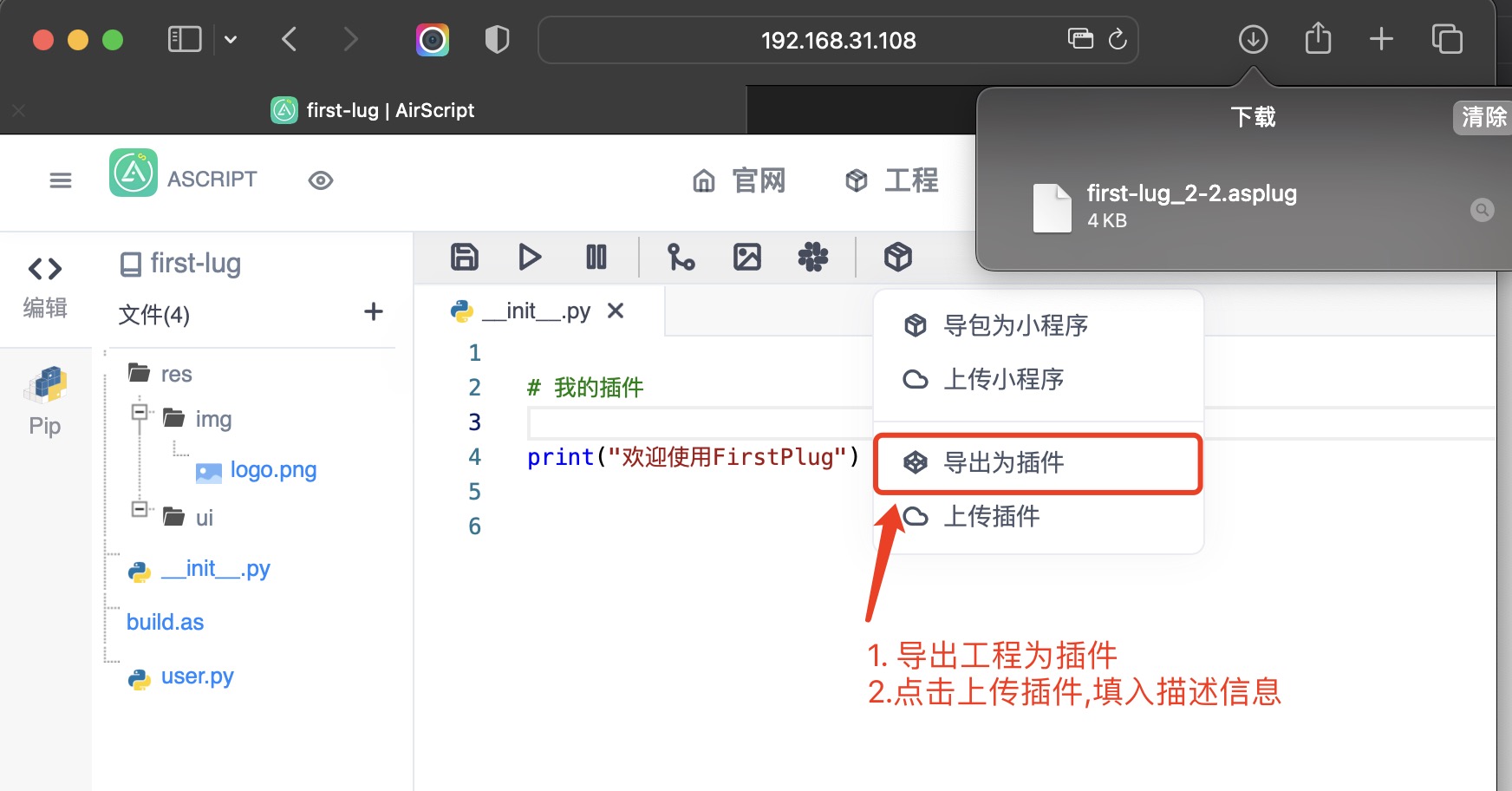Open build.as file
The width and height of the screenshot is (1512, 791).
165,622
